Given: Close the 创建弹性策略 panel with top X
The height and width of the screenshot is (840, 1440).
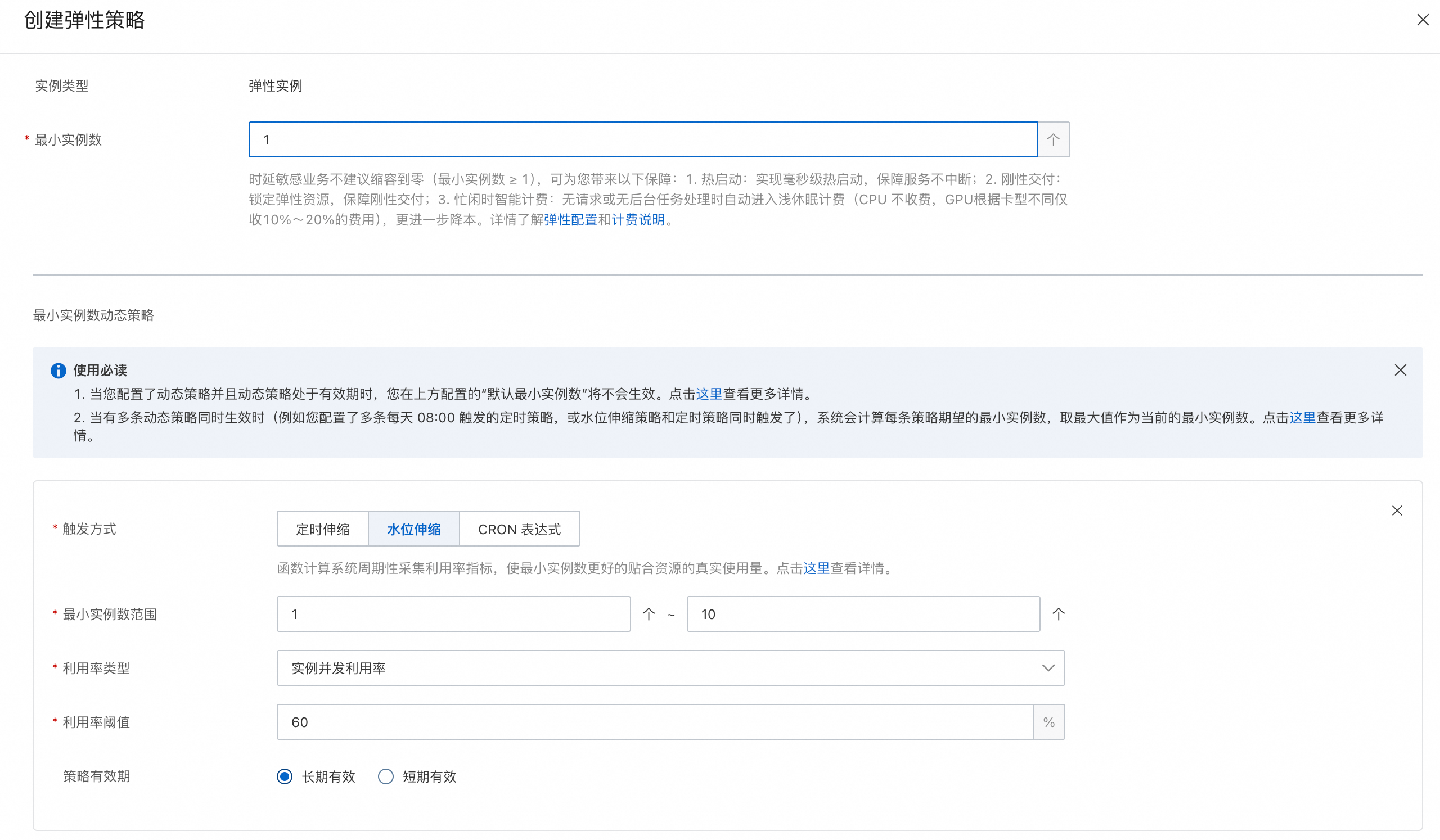Looking at the screenshot, I should 1423,20.
